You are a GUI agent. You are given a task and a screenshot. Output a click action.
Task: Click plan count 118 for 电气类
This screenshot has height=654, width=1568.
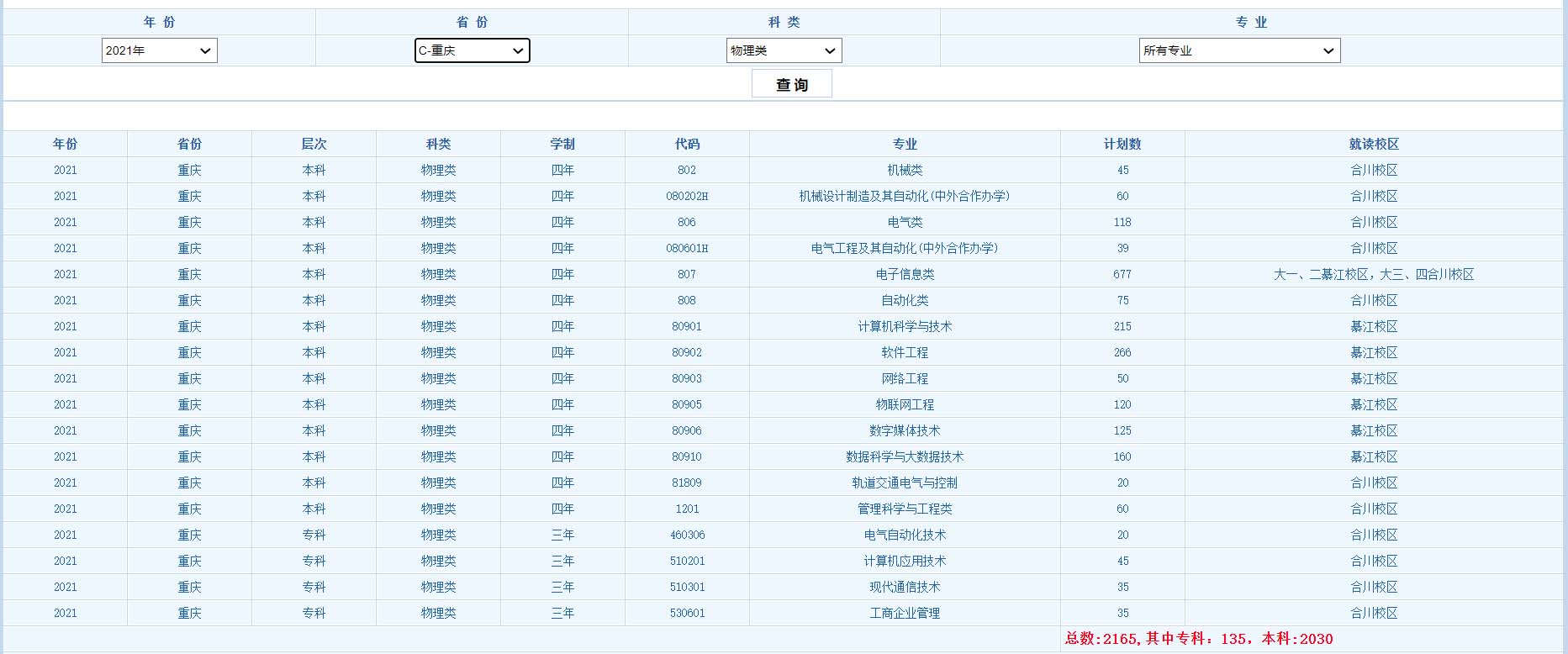click(x=1122, y=222)
